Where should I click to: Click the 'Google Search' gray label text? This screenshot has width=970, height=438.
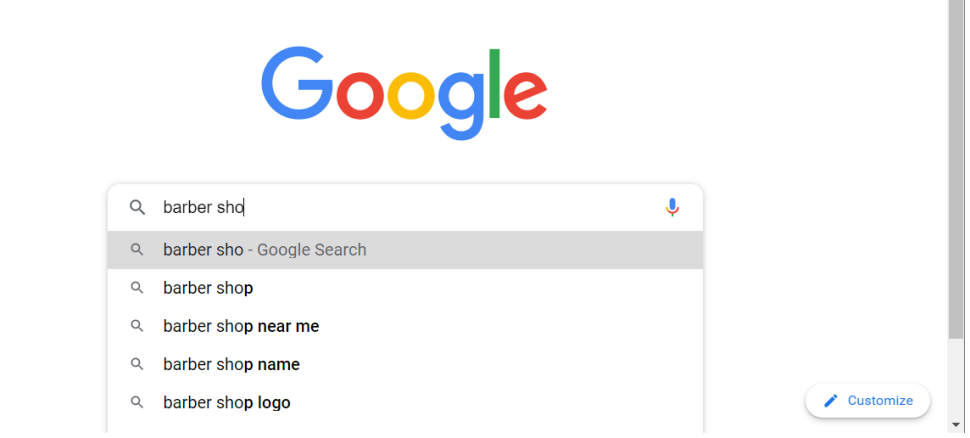point(311,250)
